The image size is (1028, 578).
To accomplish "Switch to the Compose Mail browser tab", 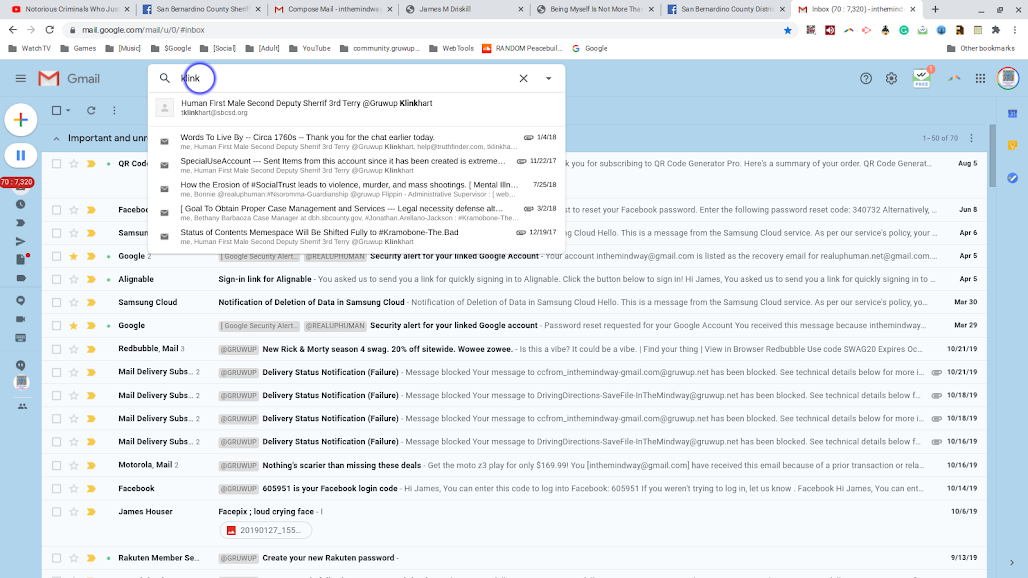I will (x=332, y=9).
